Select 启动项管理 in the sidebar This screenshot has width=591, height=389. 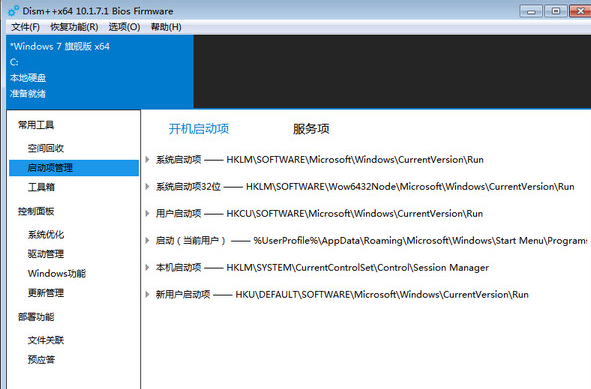coord(74,168)
